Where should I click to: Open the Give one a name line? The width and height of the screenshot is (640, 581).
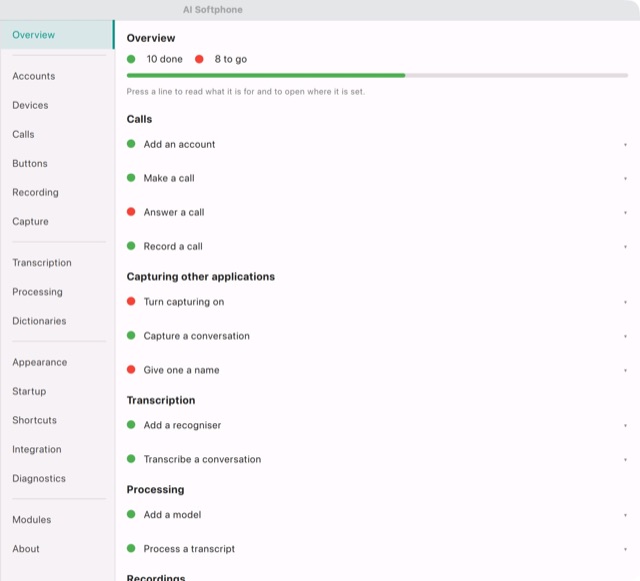click(x=377, y=370)
